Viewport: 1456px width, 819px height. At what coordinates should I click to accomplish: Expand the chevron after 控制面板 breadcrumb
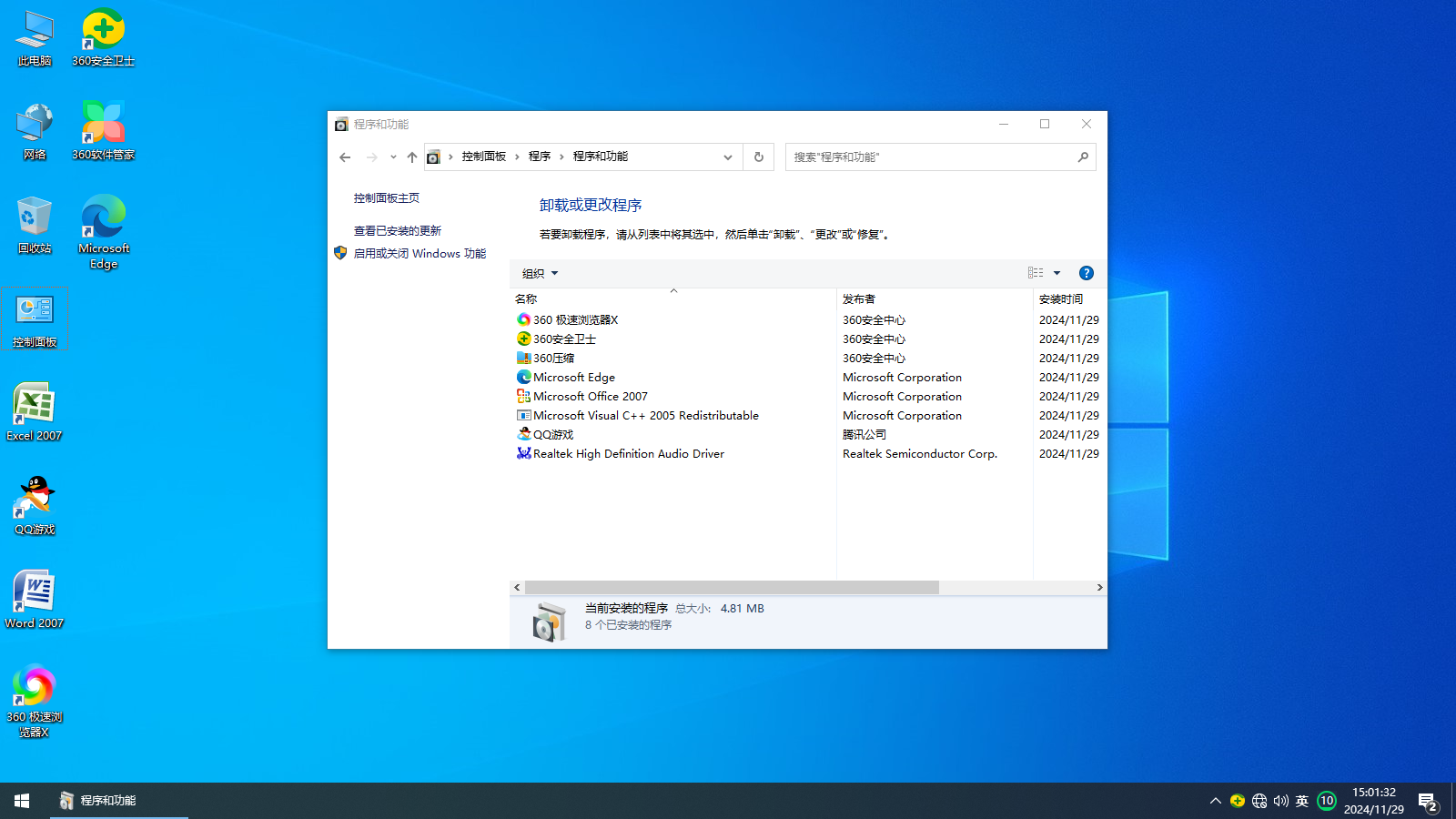517,157
